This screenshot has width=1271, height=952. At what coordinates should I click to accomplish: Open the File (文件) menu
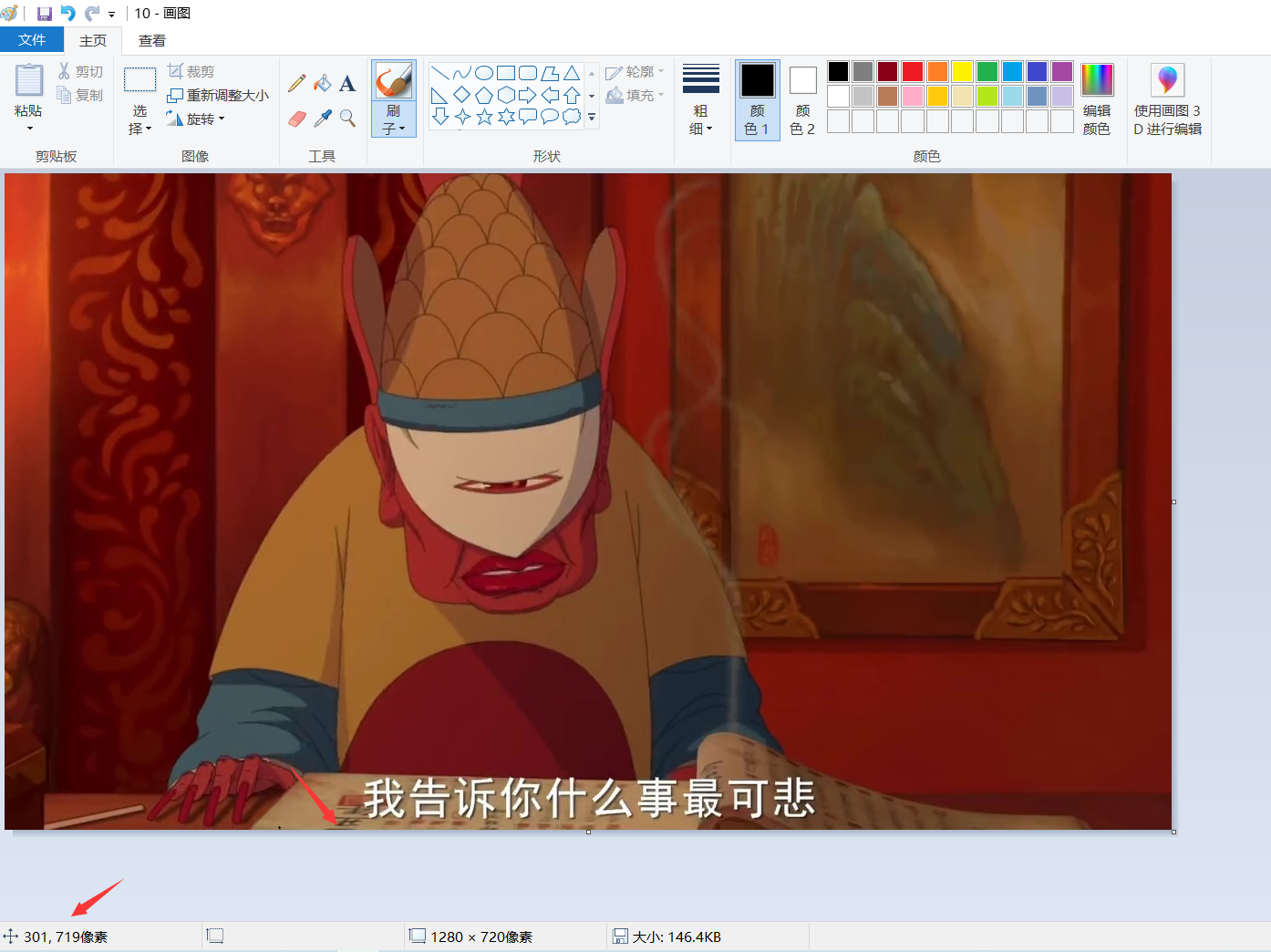[x=32, y=40]
